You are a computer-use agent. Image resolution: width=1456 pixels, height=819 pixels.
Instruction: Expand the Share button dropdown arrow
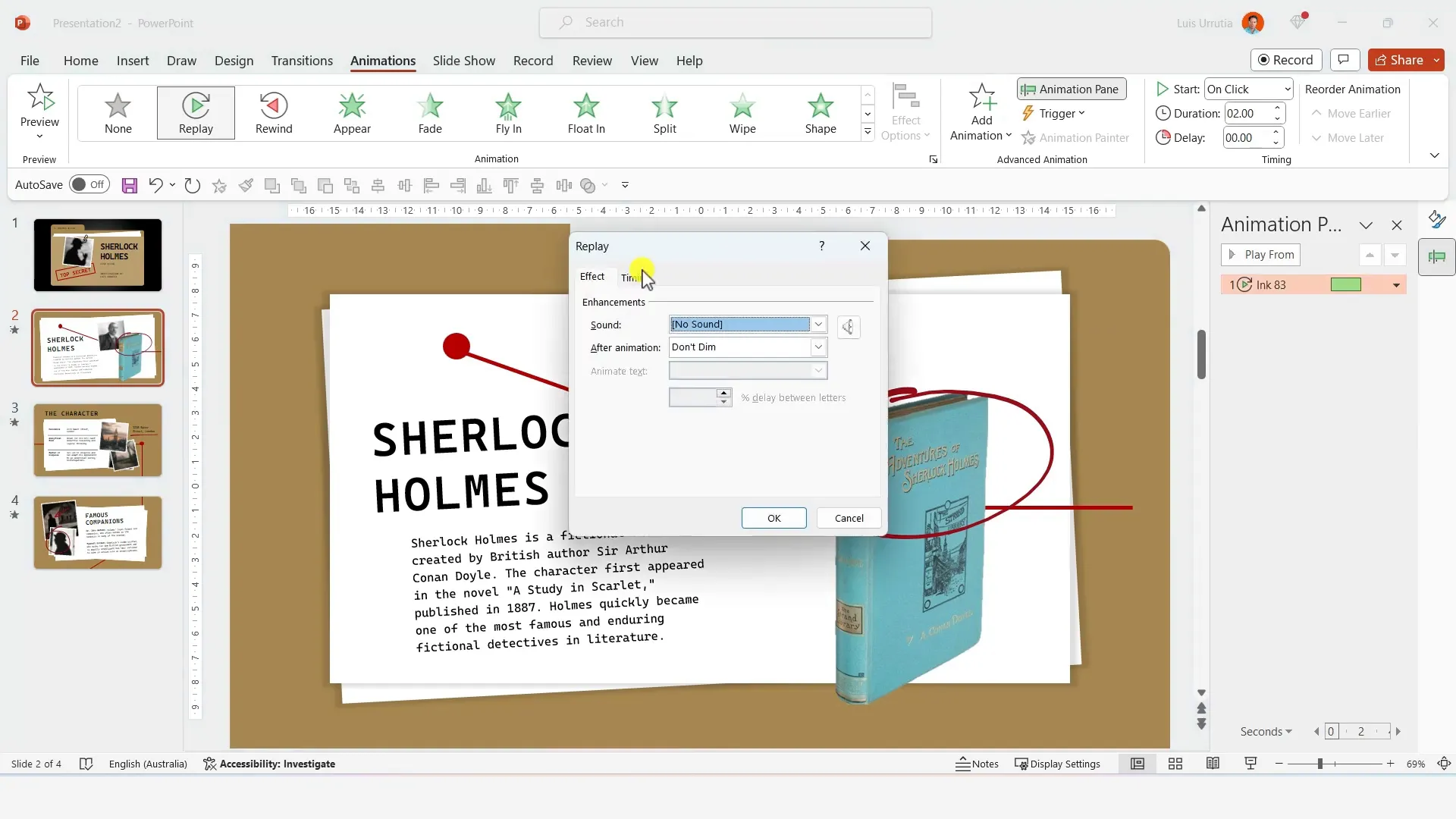click(1436, 60)
